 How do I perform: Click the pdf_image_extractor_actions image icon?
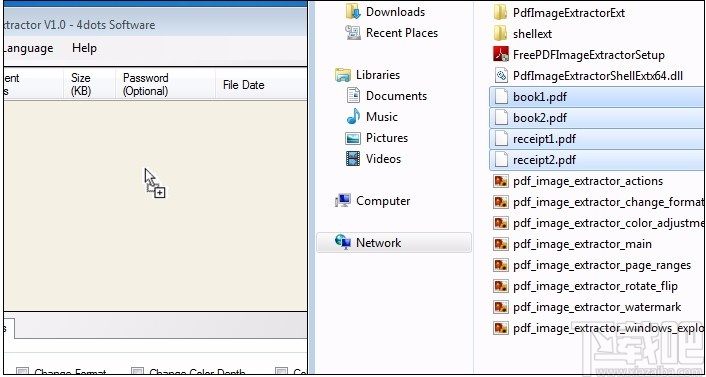coord(501,181)
